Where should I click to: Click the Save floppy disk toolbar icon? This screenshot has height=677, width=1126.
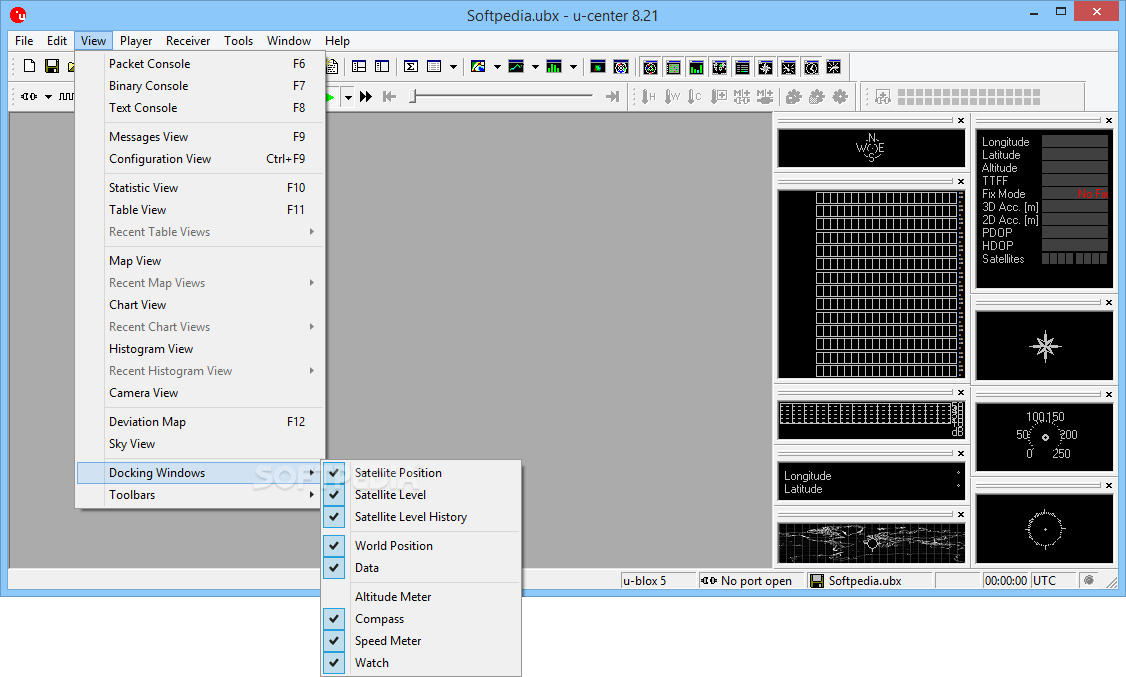click(52, 67)
